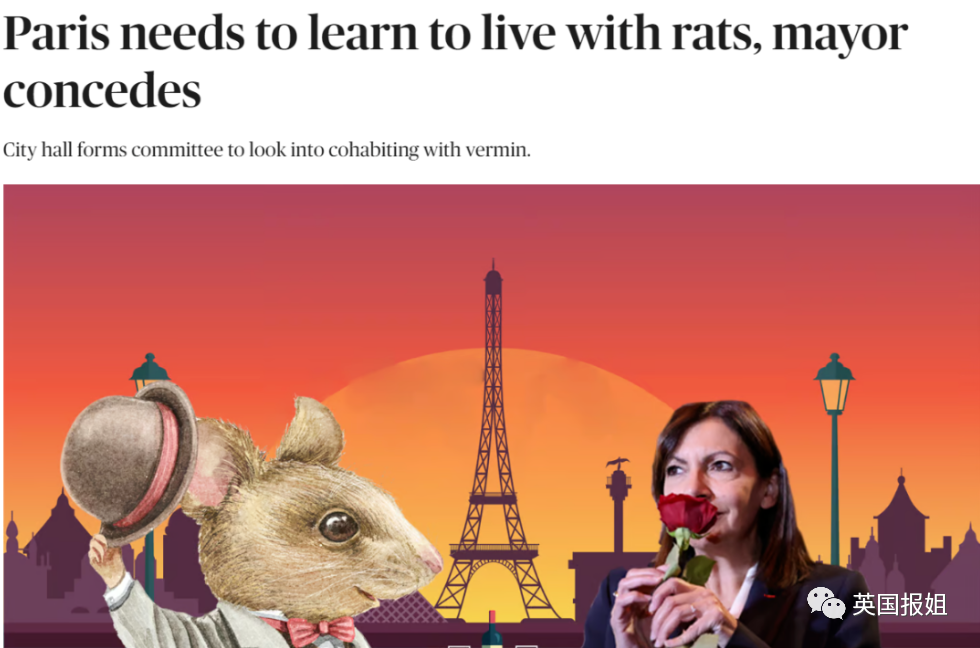Click the rat's eye
Viewport: 980px width, 648px height.
tap(338, 526)
